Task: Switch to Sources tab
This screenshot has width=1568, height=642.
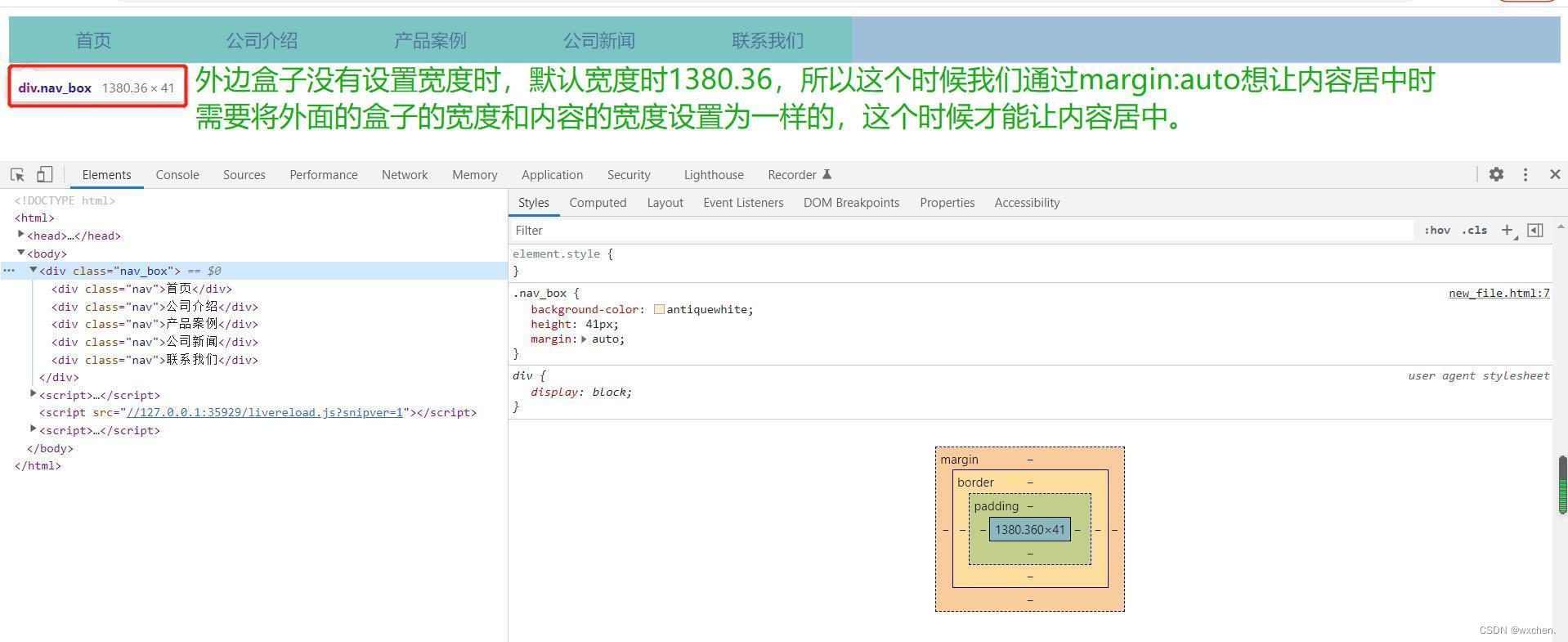Action: (244, 175)
